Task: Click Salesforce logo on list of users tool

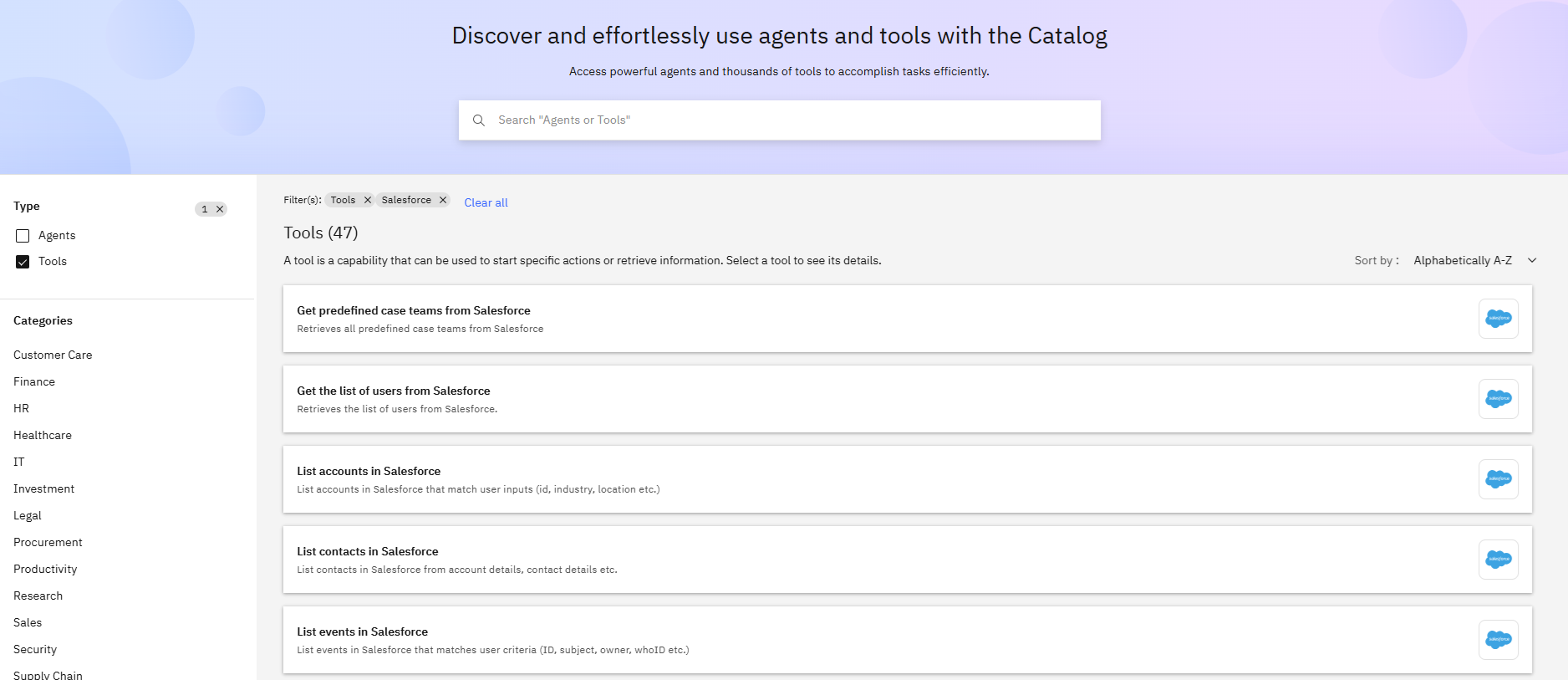Action: click(x=1498, y=399)
